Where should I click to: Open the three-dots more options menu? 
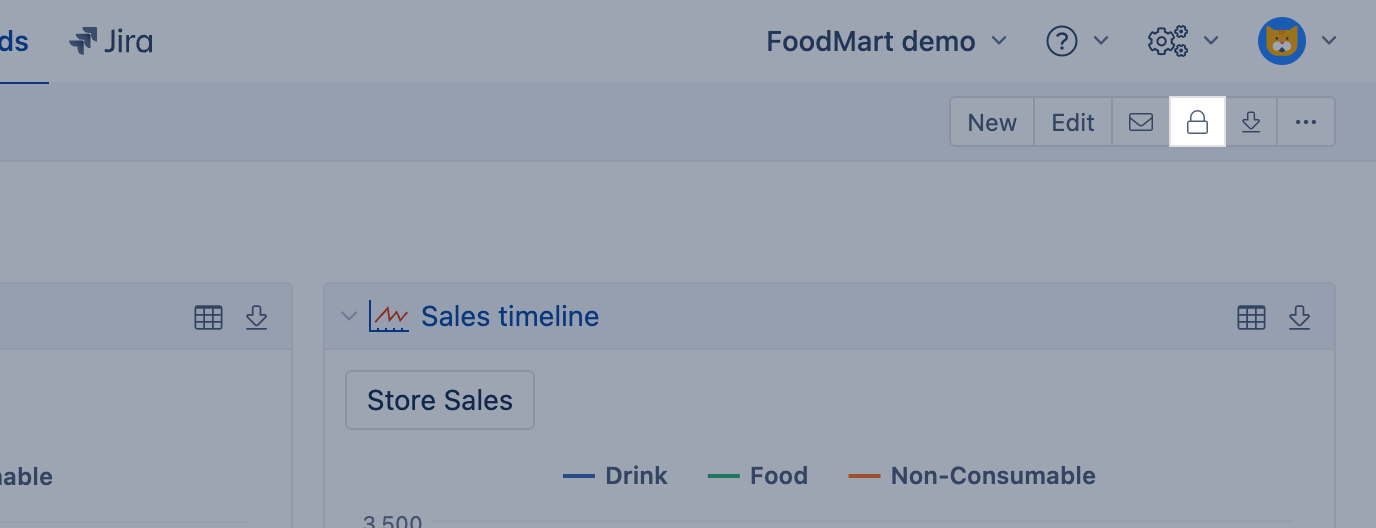[1306, 122]
